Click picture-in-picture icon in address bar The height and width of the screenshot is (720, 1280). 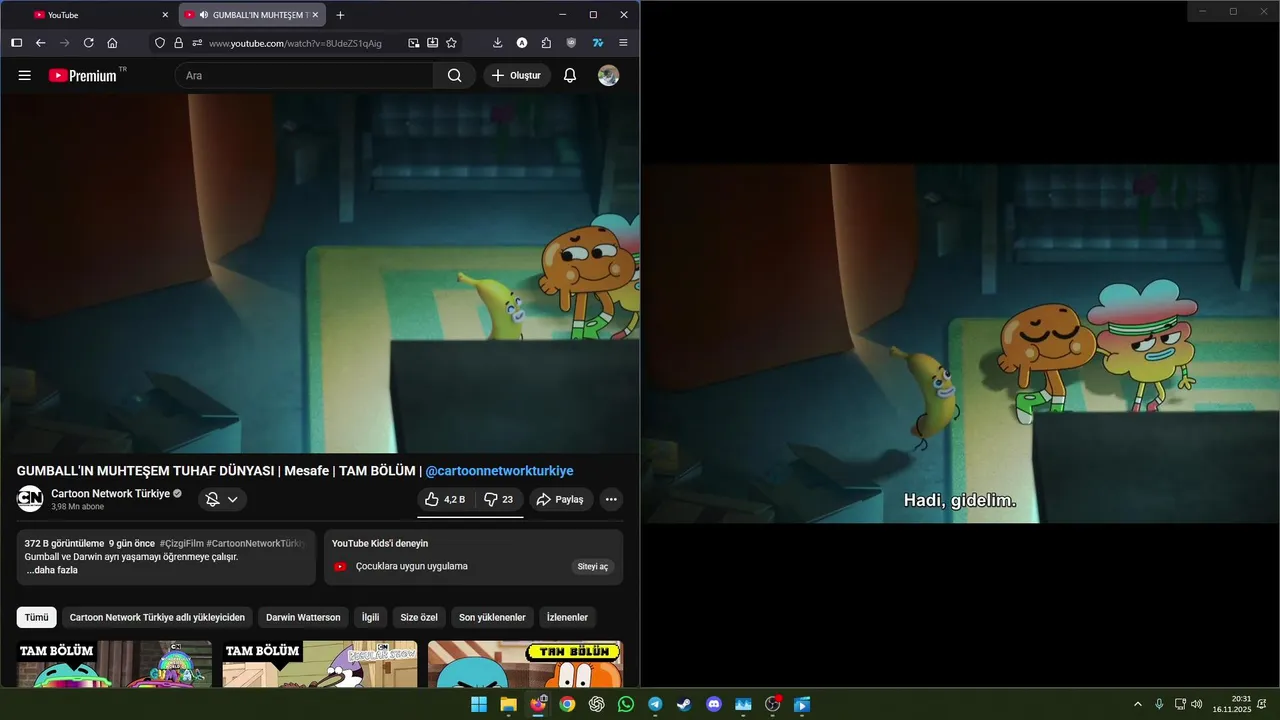(414, 43)
